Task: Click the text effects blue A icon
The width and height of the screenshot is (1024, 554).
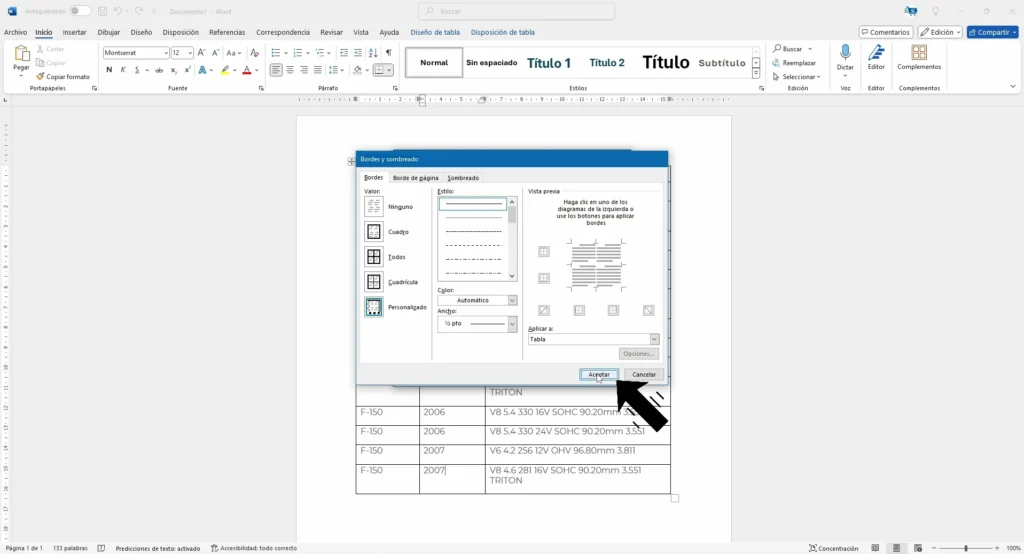Action: 202,70
